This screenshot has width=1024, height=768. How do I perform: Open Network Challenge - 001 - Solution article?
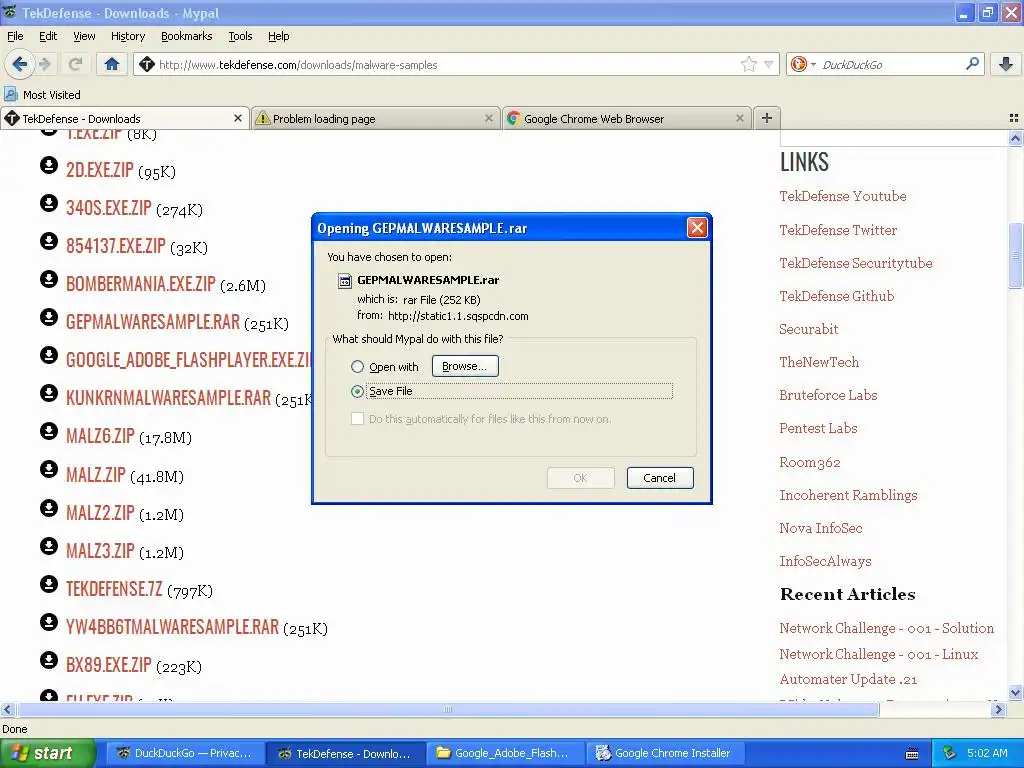tap(886, 628)
